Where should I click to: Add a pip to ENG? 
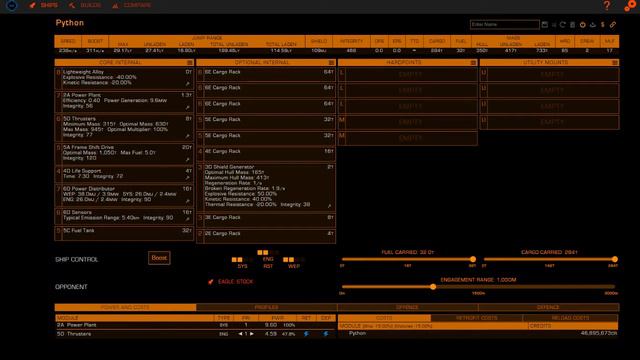268,259
